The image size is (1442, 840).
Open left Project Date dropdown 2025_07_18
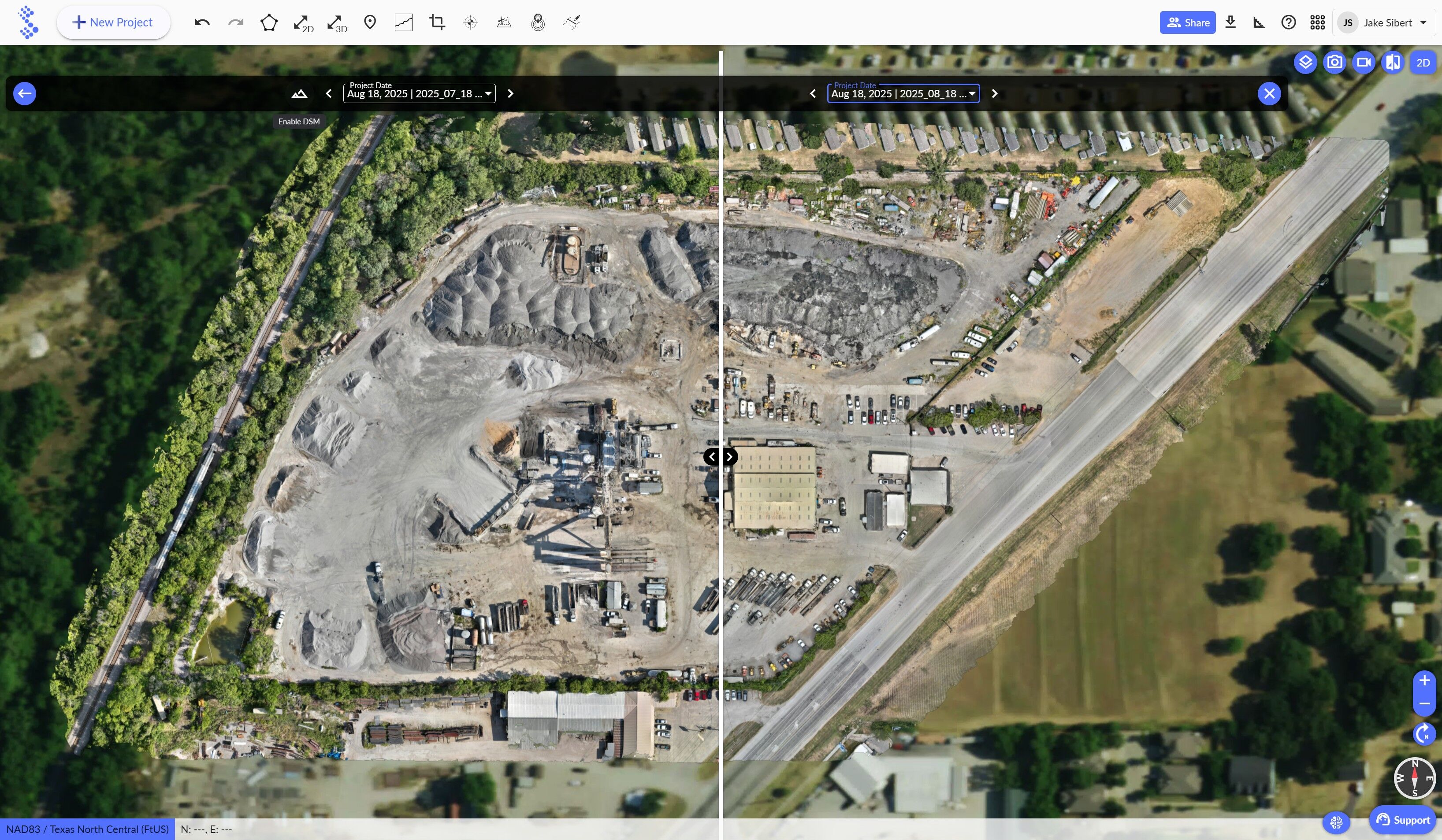point(420,93)
